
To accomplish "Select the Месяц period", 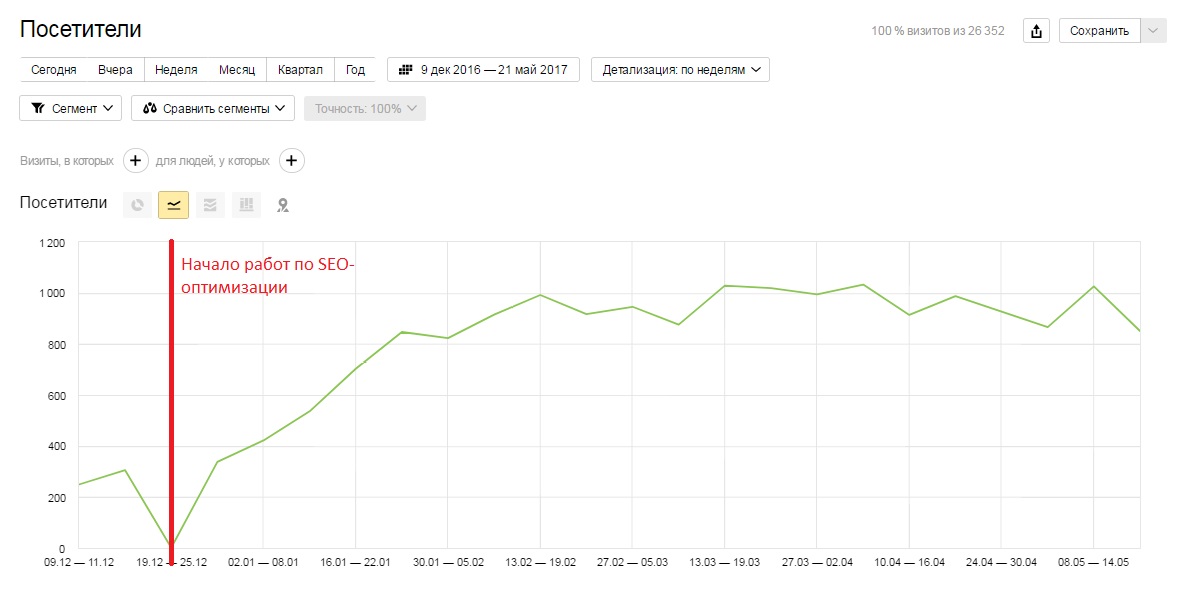I will (237, 70).
